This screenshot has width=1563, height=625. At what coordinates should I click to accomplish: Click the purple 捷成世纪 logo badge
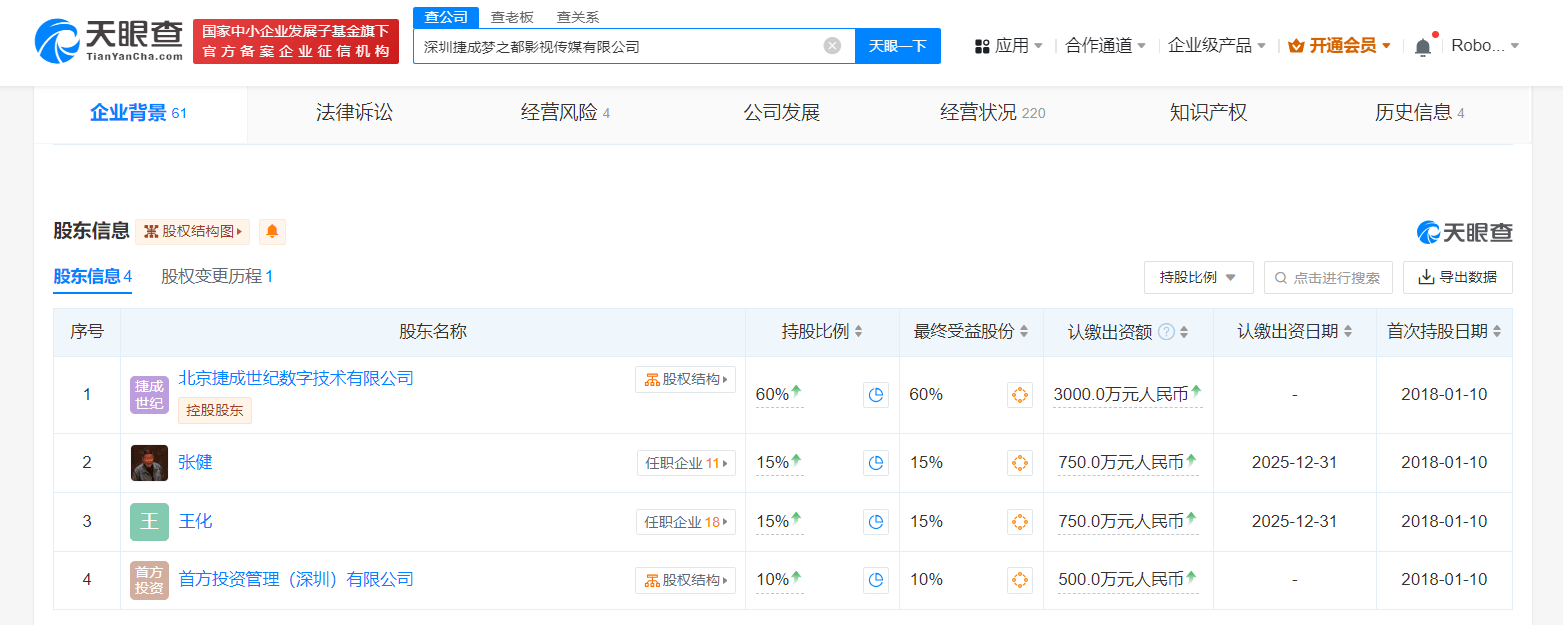(x=149, y=395)
